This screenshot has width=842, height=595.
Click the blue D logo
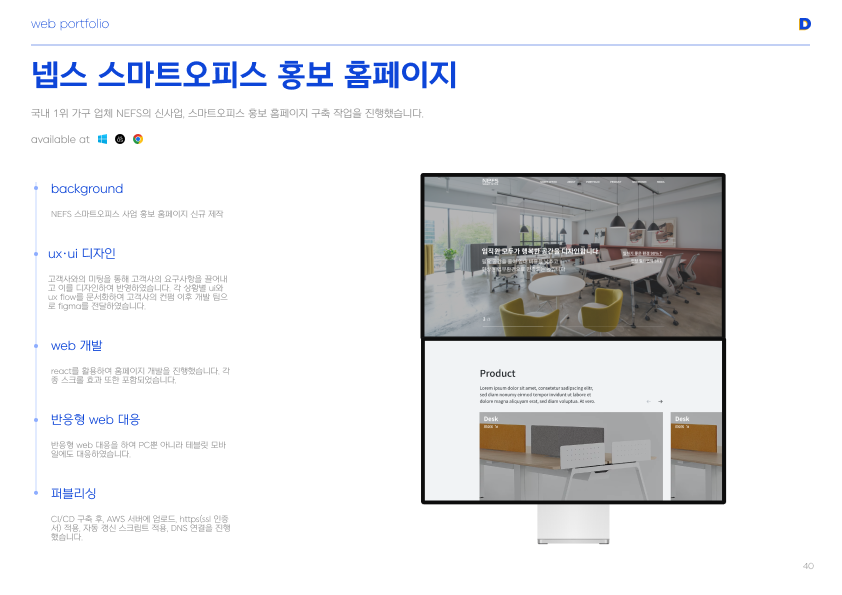[804, 24]
